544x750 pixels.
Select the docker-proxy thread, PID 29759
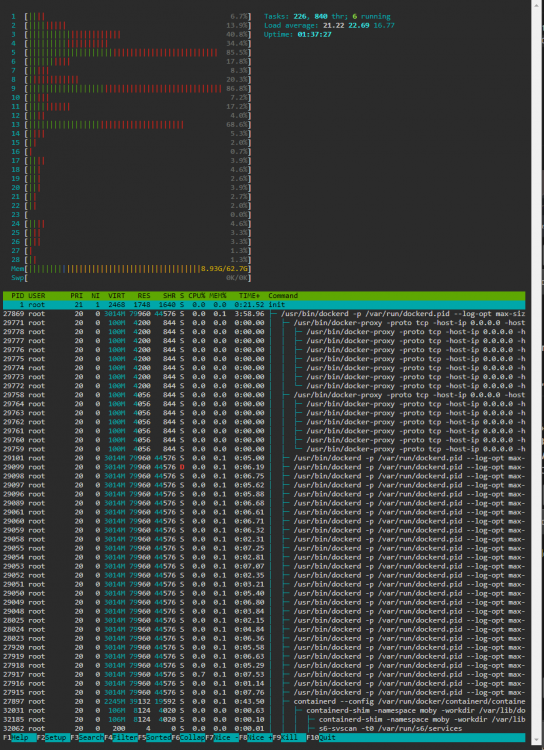[264, 449]
